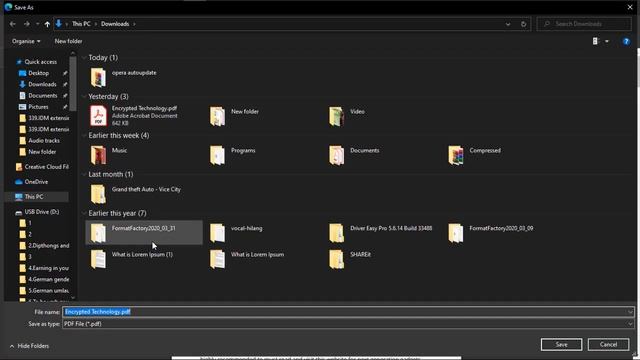Open the Save as type dropdown

[x=348, y=324]
